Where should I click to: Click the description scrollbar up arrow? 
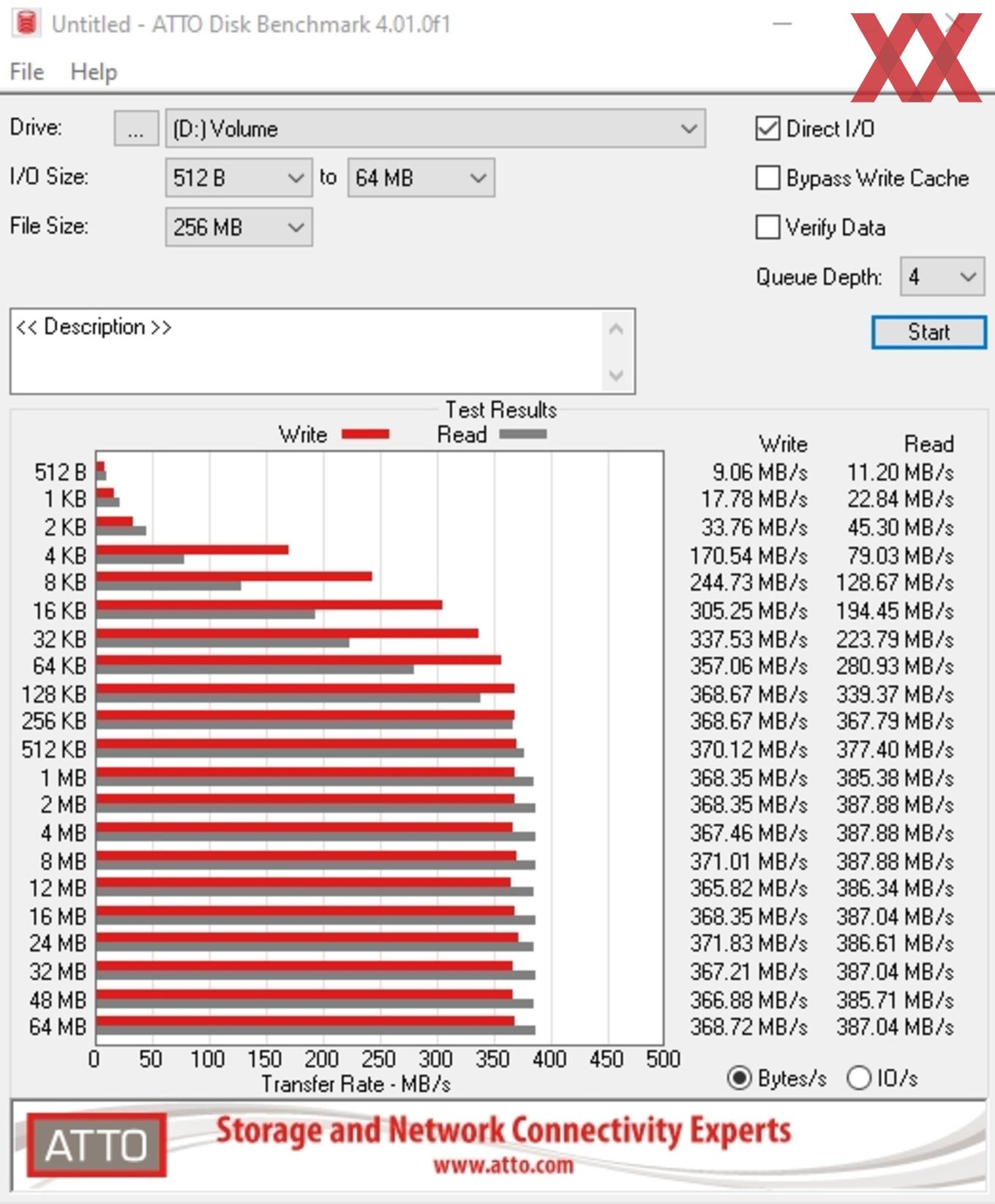coord(616,329)
